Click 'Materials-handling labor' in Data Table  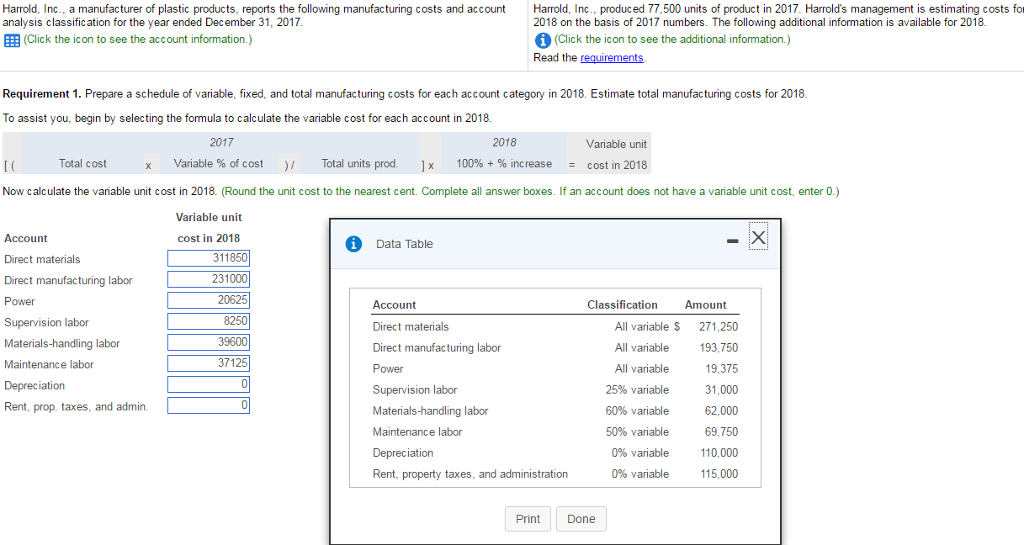point(430,411)
